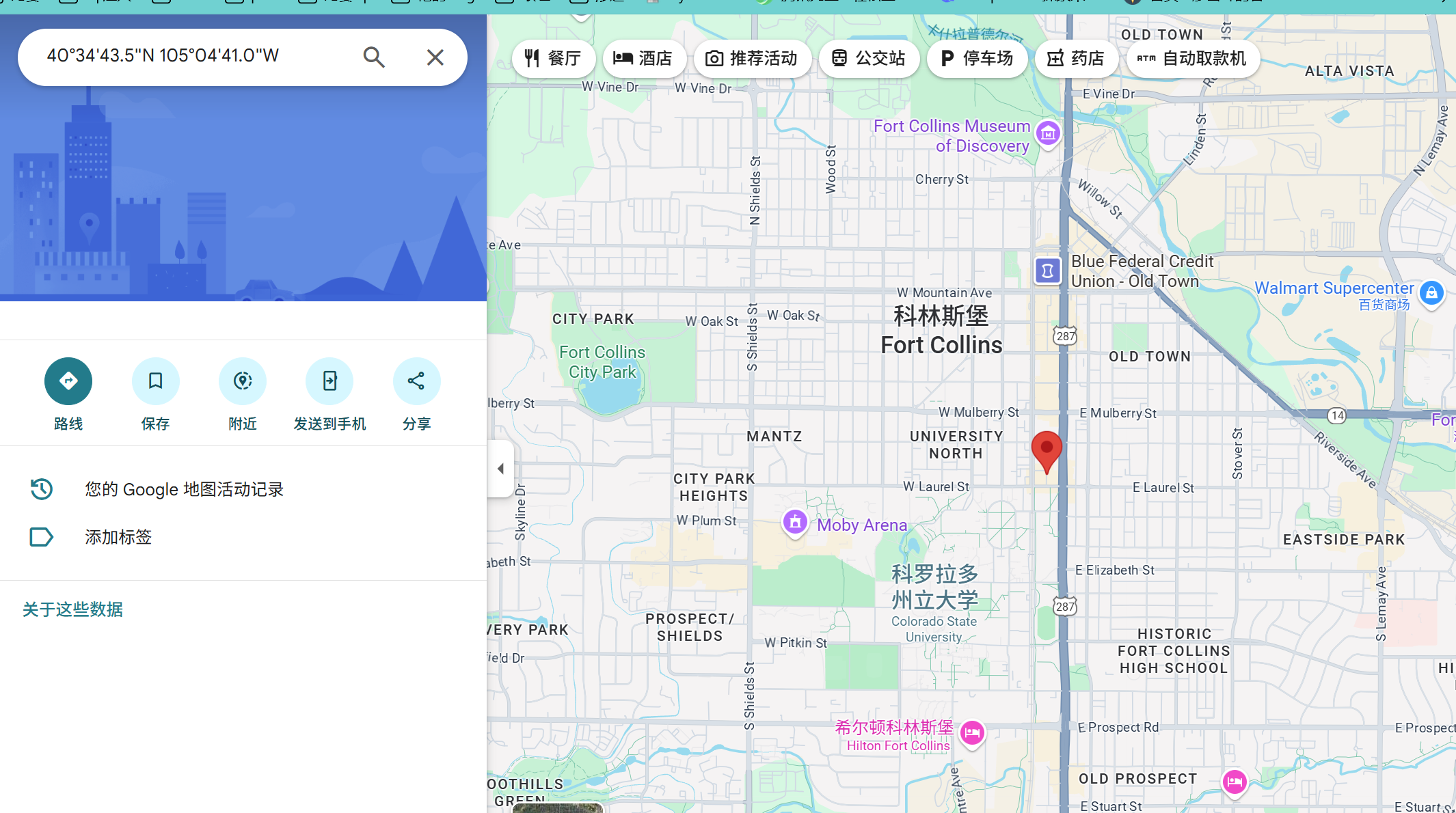The image size is (1456, 813).
Task: Select Blue Federal Credit Union map icon
Action: (1047, 271)
